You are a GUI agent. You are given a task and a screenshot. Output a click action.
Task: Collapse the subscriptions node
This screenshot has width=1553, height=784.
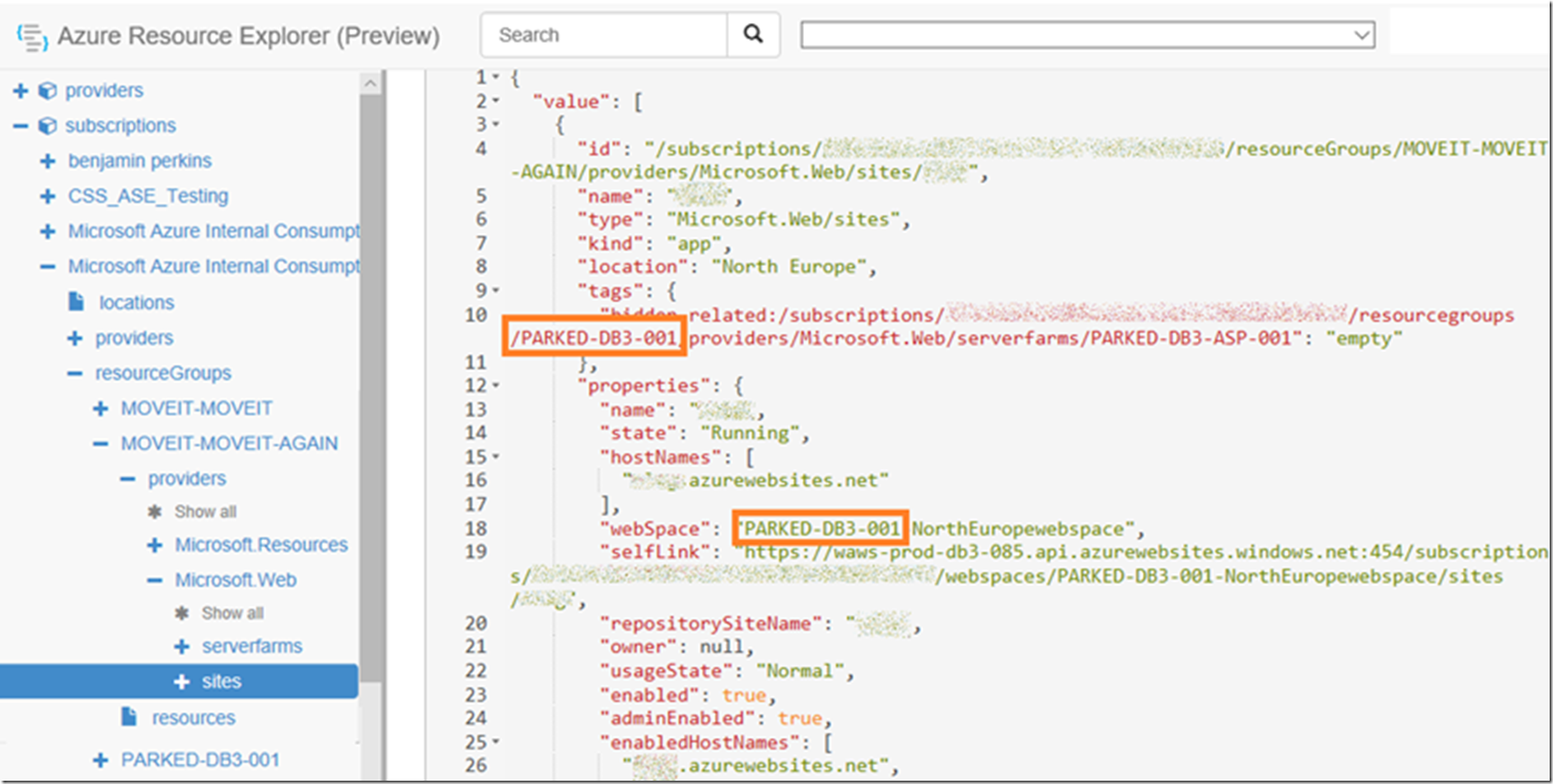pos(21,126)
